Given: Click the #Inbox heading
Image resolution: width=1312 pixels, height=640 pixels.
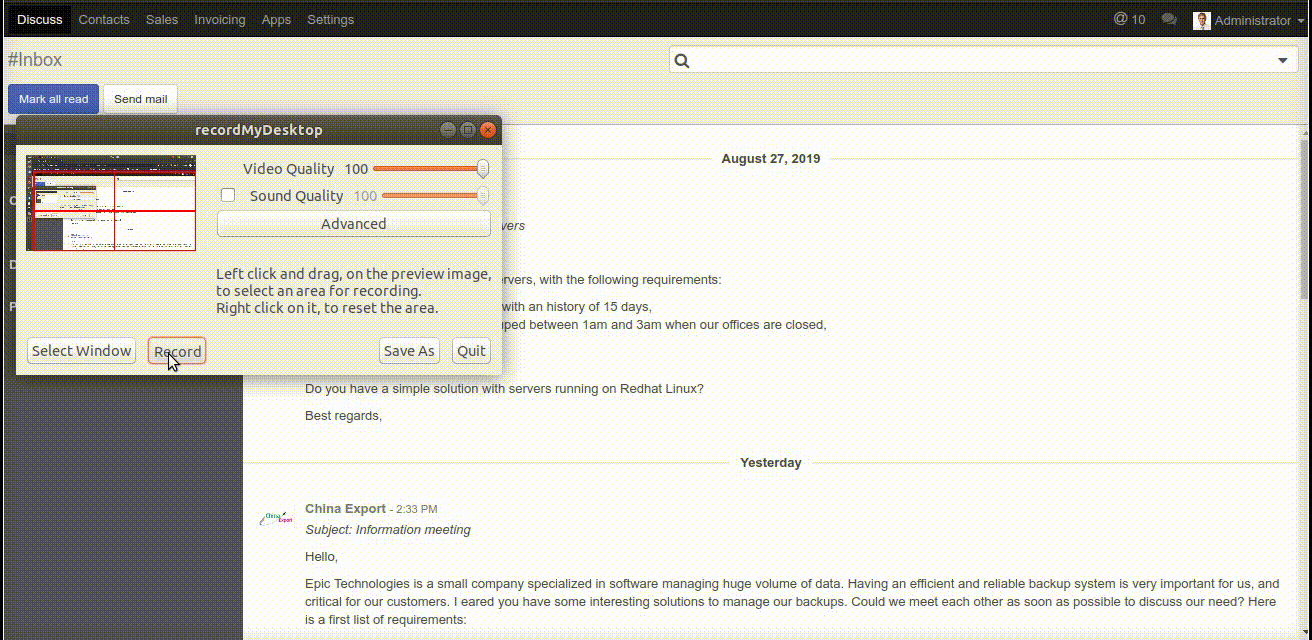Looking at the screenshot, I should point(35,60).
